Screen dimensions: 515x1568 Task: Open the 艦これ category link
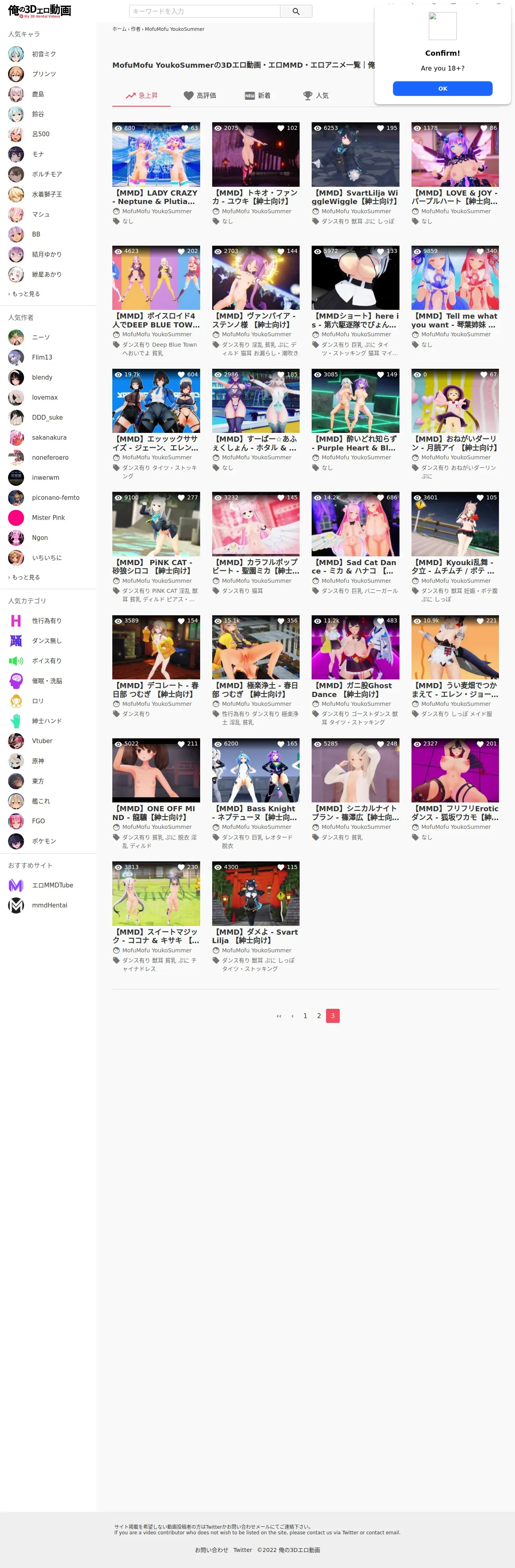click(x=41, y=802)
